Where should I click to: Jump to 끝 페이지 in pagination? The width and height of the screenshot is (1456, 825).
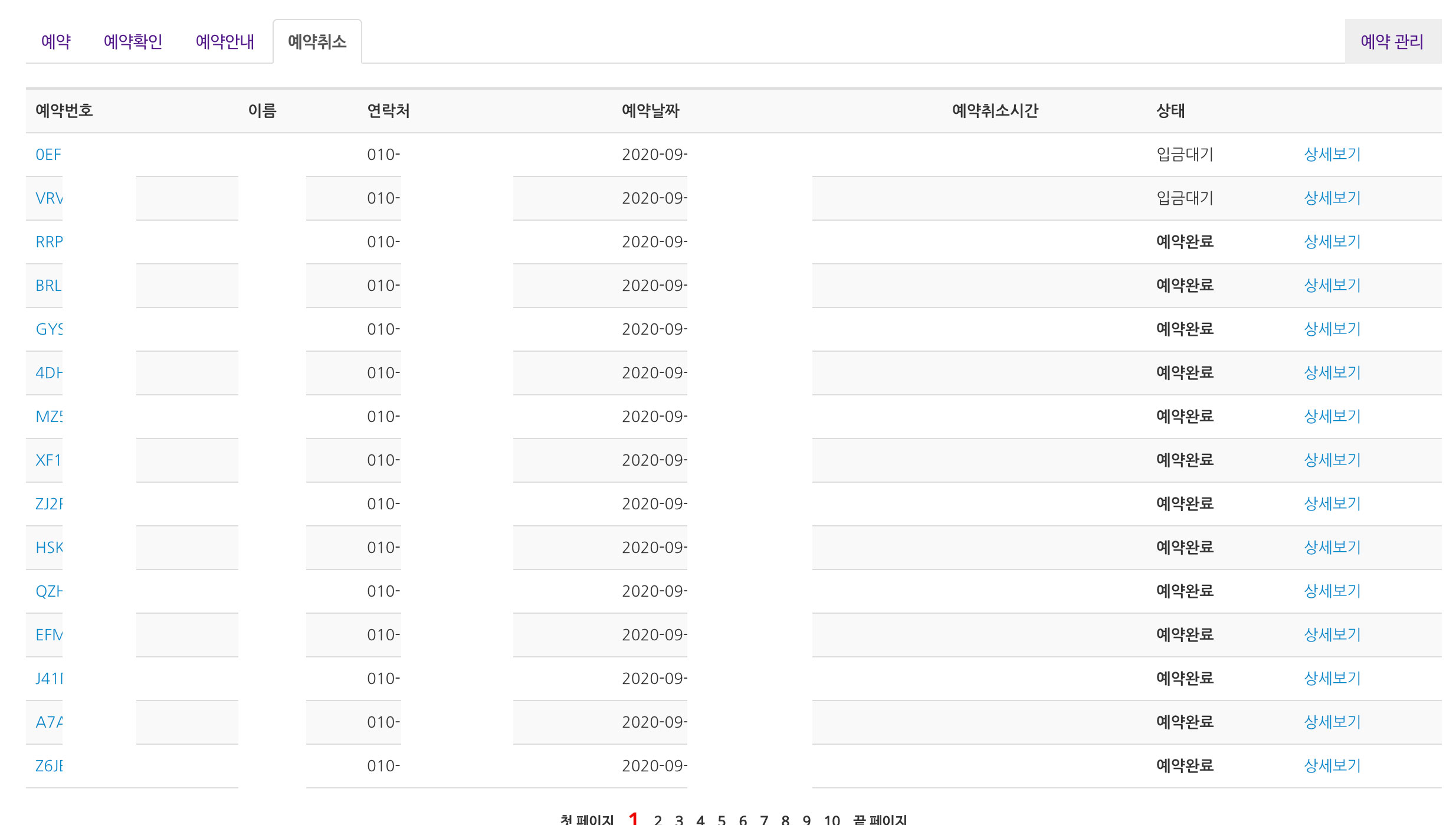tap(880, 820)
